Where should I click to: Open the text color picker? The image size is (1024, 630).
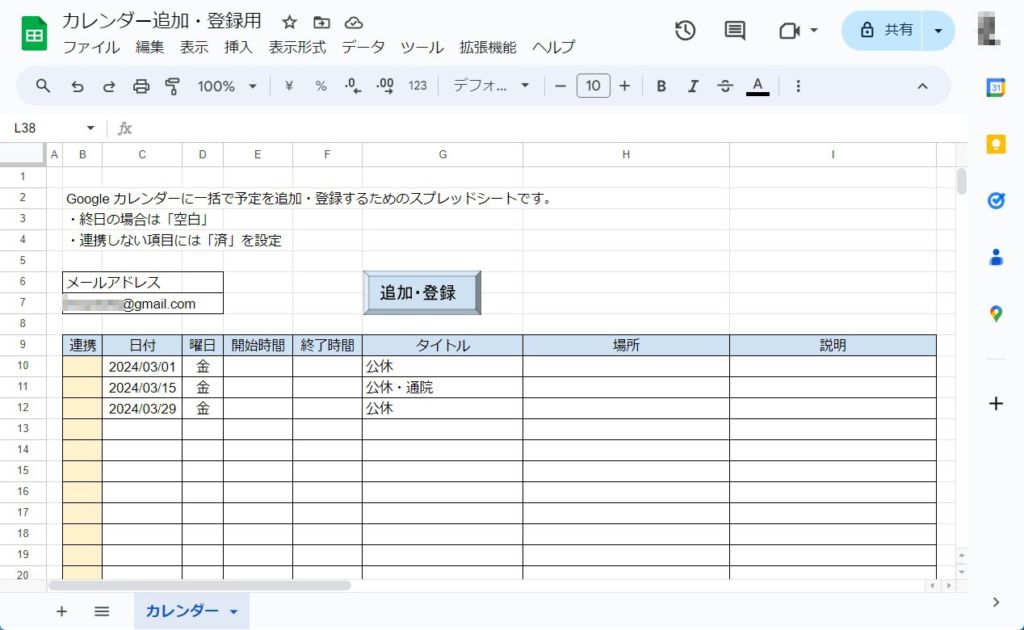click(758, 86)
